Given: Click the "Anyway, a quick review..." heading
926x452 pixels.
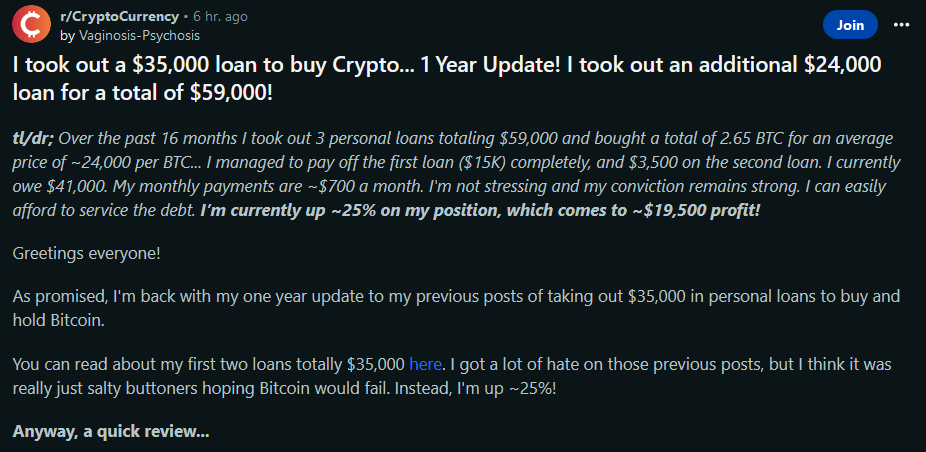Looking at the screenshot, I should point(111,433).
